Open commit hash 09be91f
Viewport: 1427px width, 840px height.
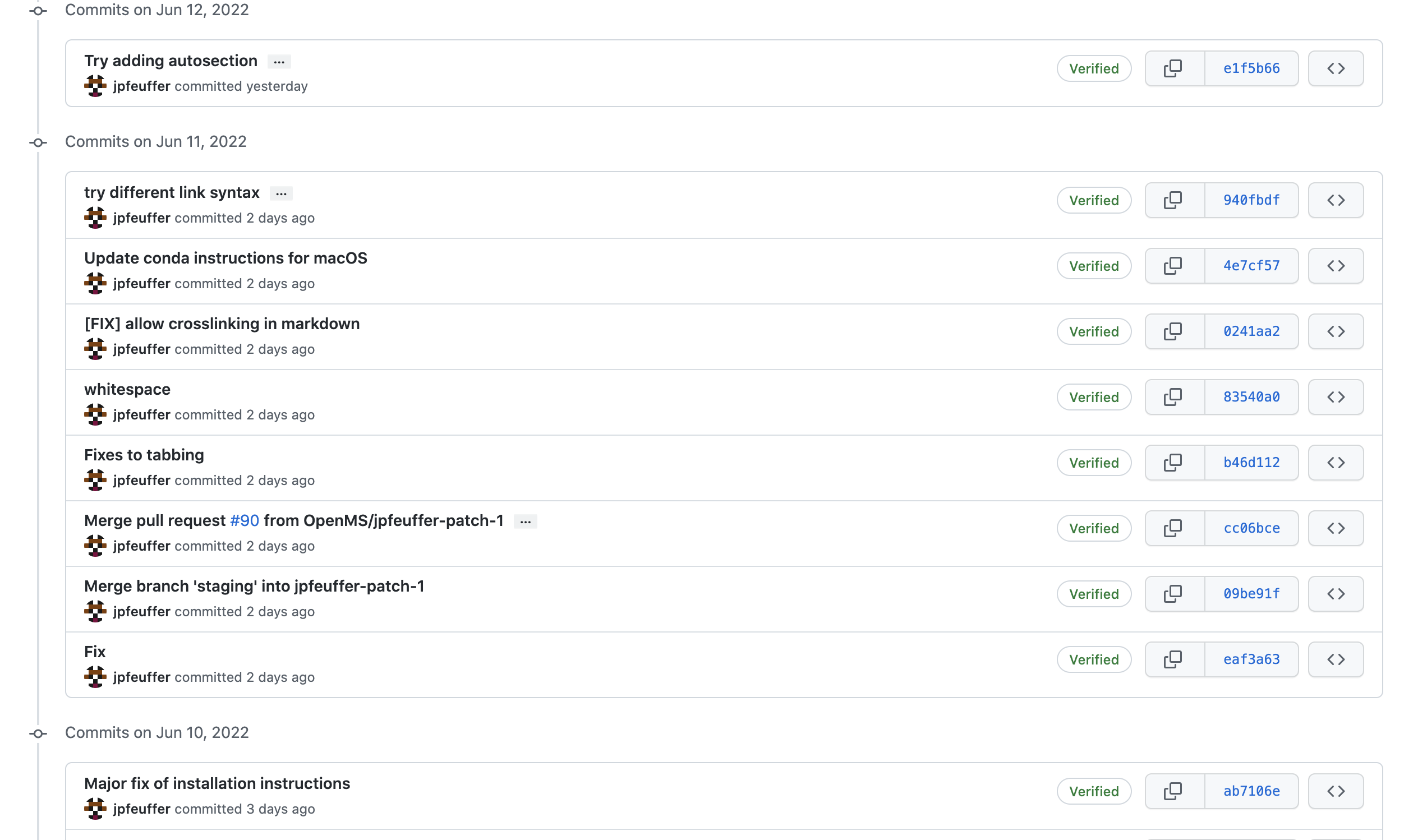(1251, 594)
